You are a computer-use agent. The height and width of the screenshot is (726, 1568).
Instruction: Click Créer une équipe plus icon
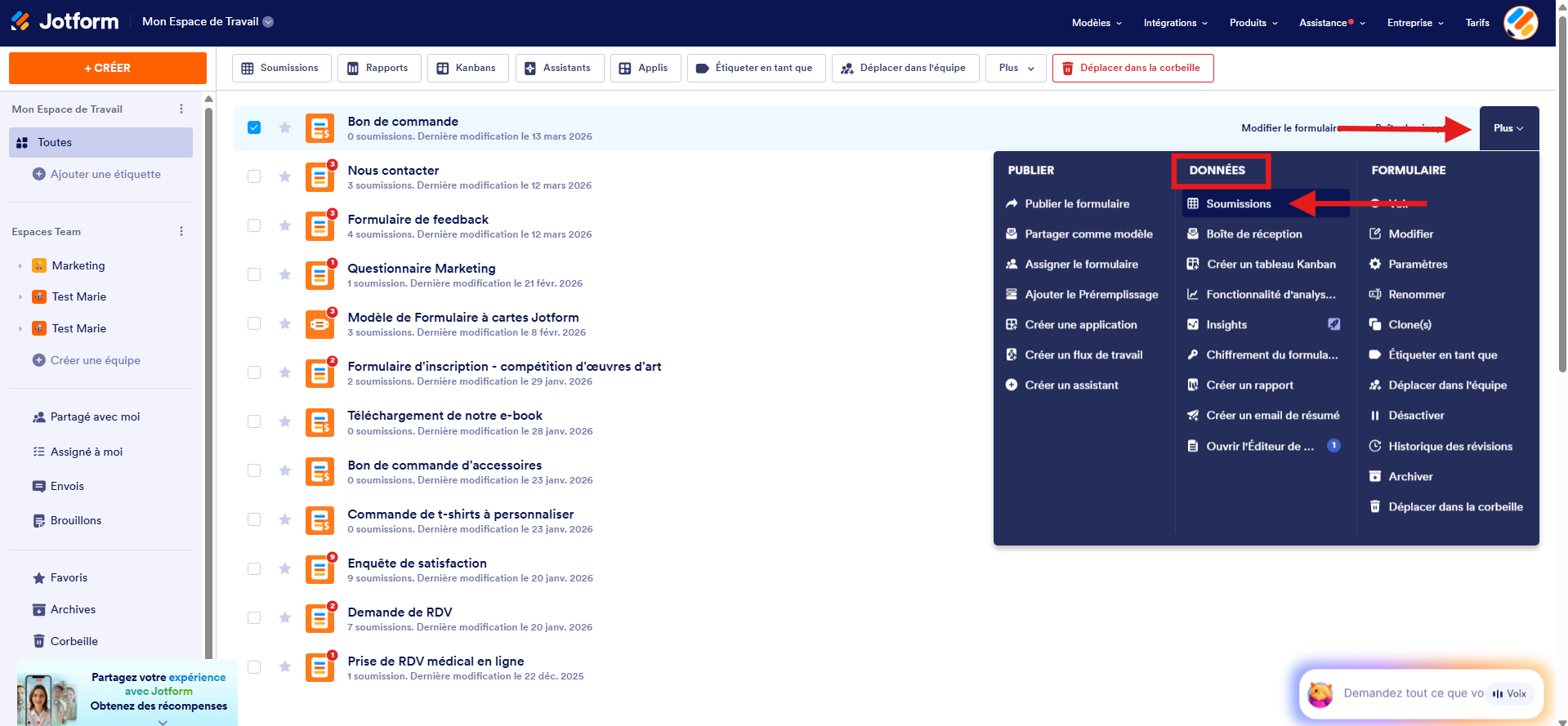38,360
